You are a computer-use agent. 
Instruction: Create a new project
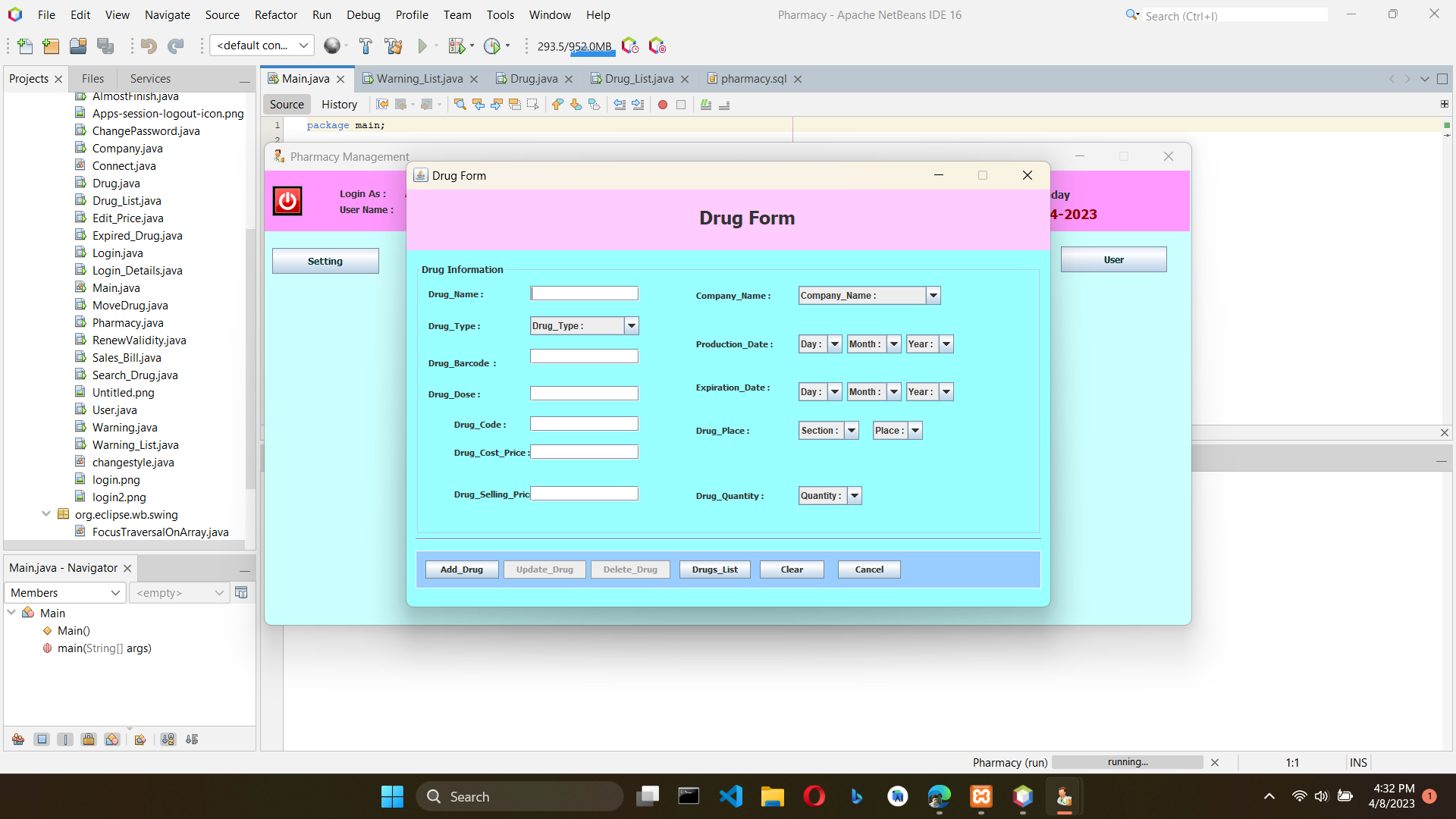(50, 45)
